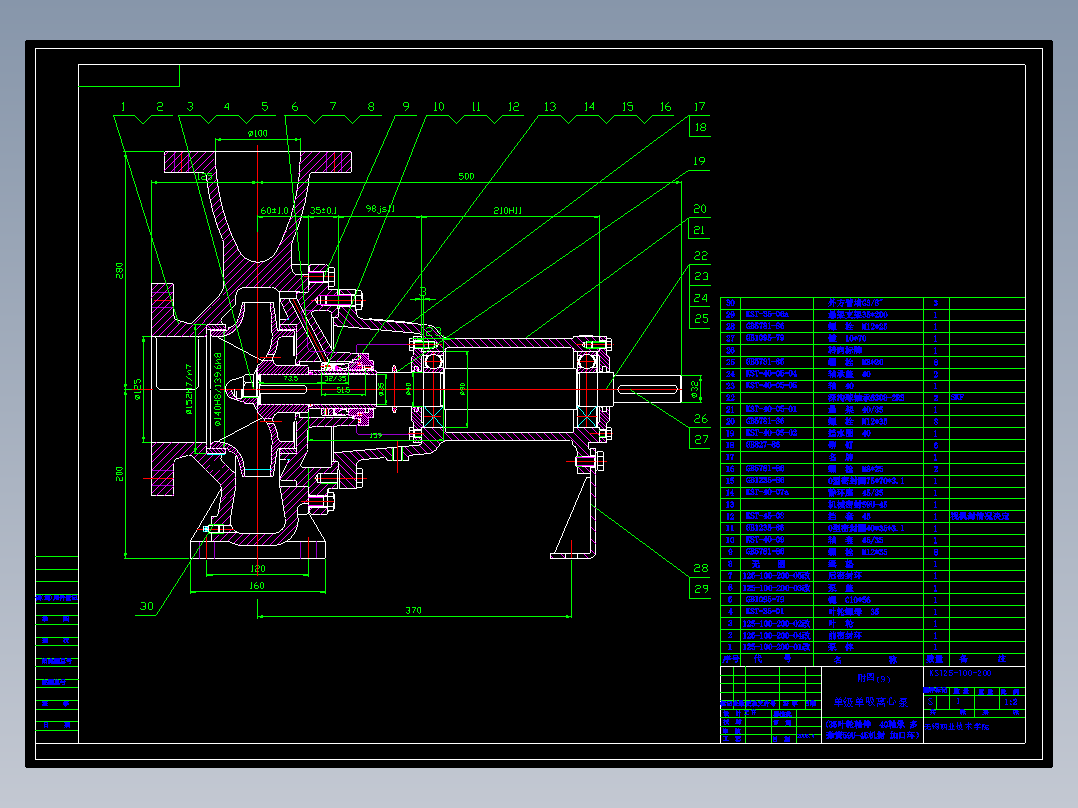This screenshot has width=1078, height=808.
Task: Click the part name '前密封环' in row 2
Action: [x=844, y=635]
